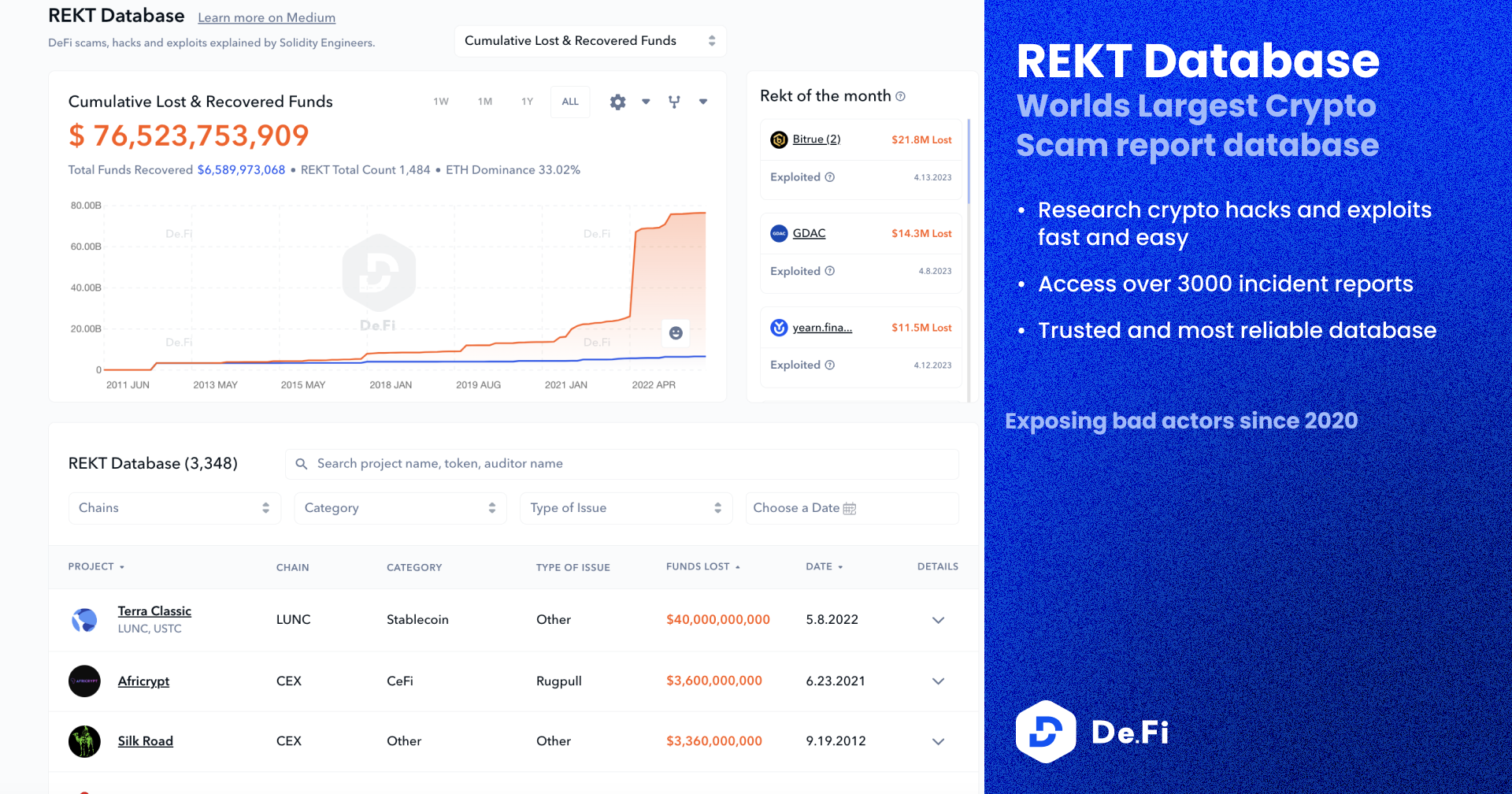The height and width of the screenshot is (794, 1512).
Task: Click the Stablecoin category cell
Action: 417,620
